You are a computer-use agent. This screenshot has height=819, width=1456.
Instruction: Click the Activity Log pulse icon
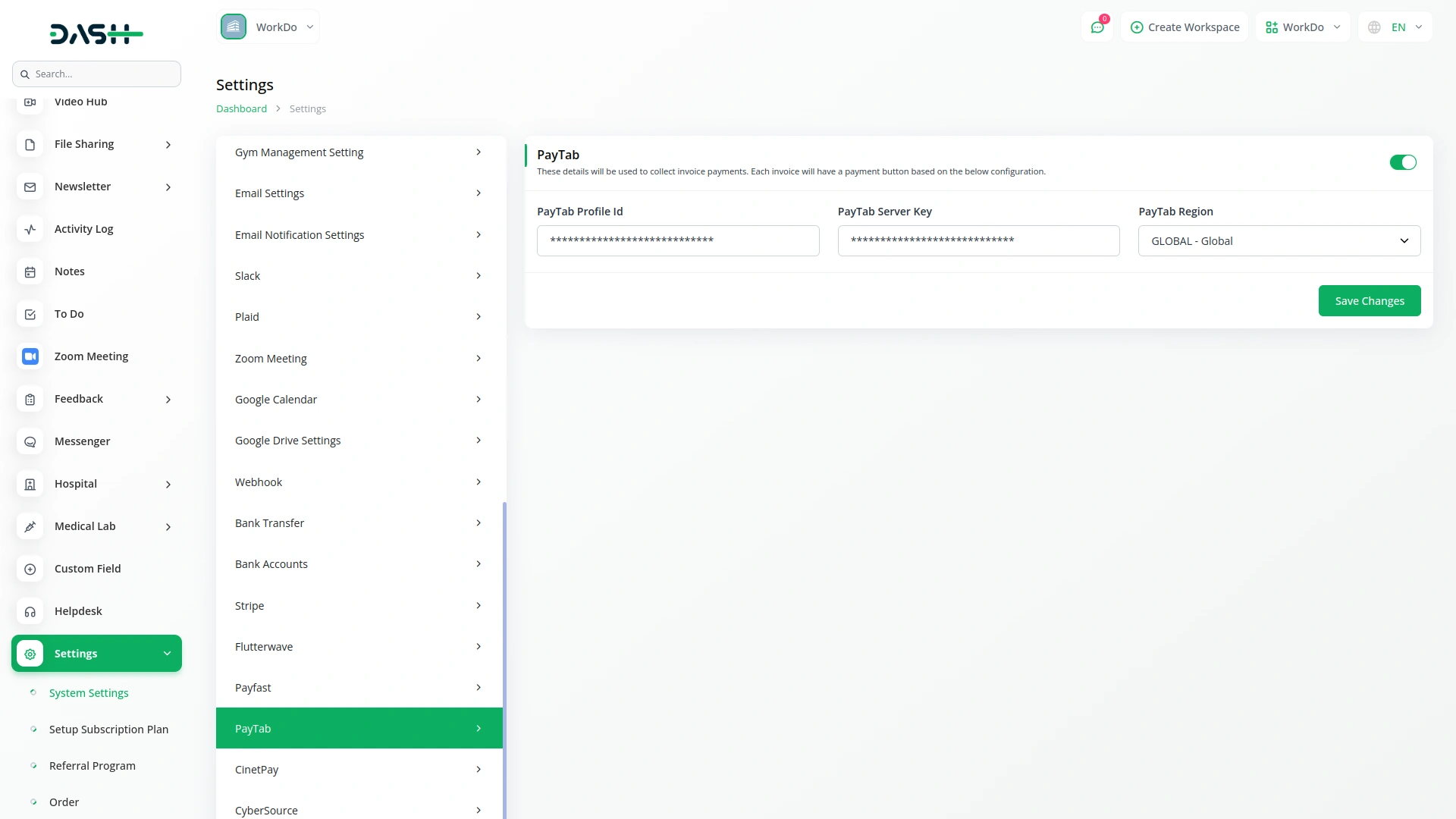pyautogui.click(x=30, y=229)
